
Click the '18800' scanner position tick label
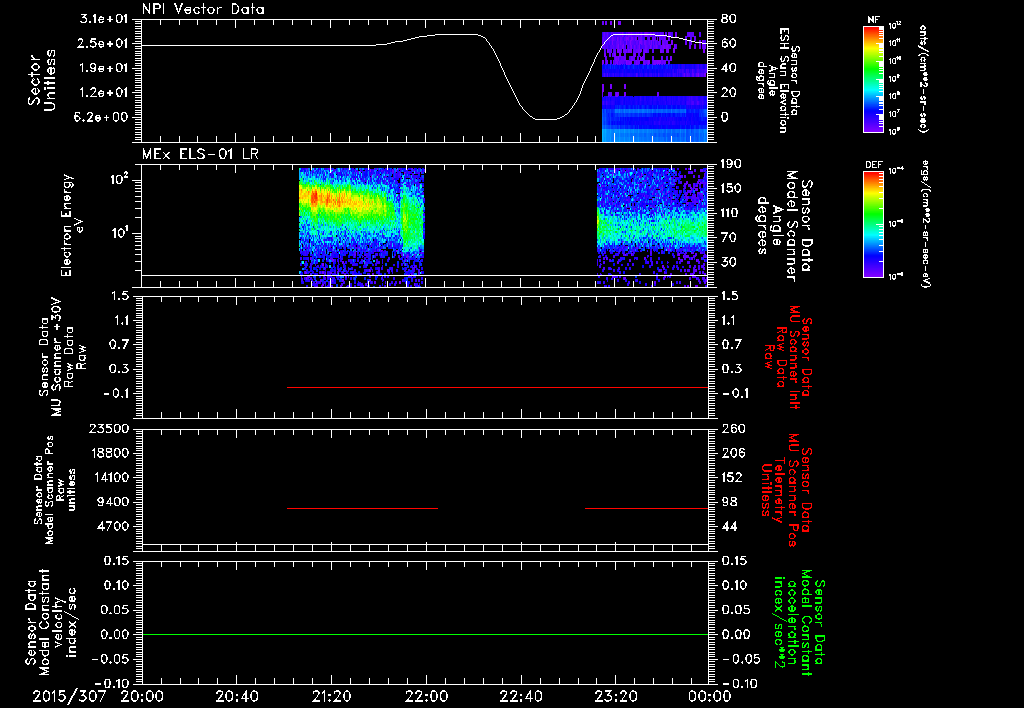point(109,453)
